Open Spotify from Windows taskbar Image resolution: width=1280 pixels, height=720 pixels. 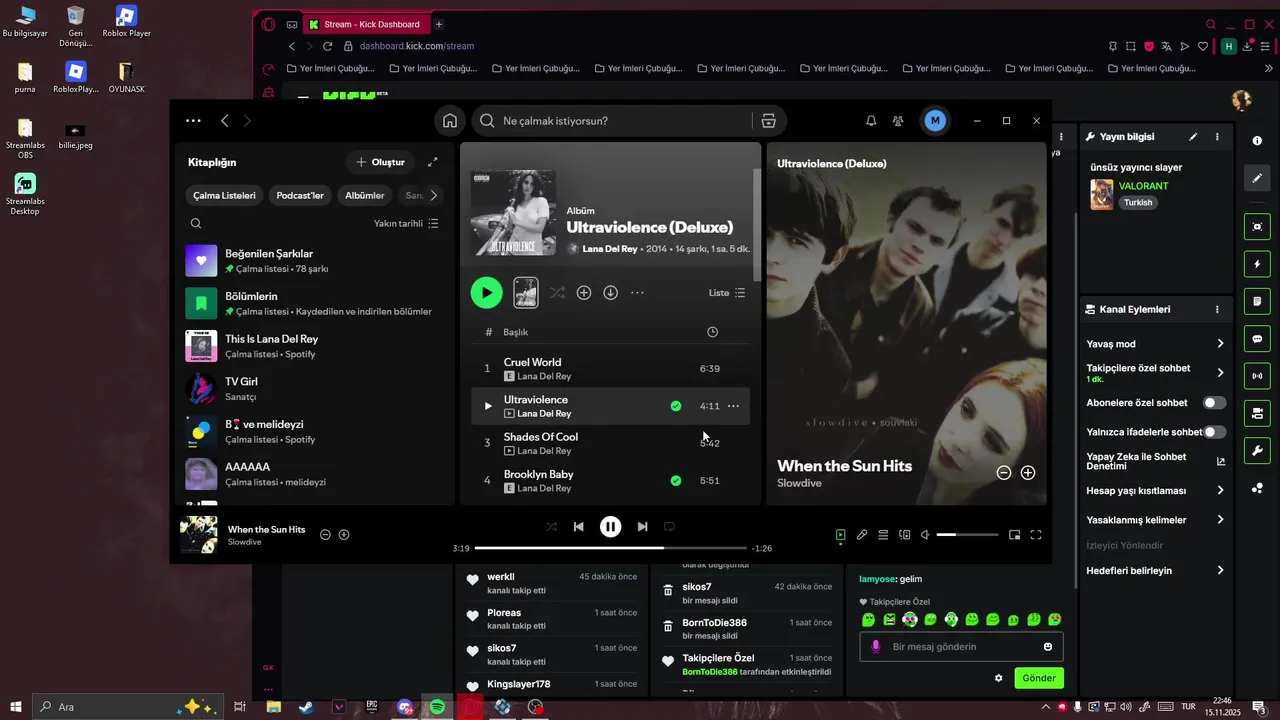click(x=437, y=707)
